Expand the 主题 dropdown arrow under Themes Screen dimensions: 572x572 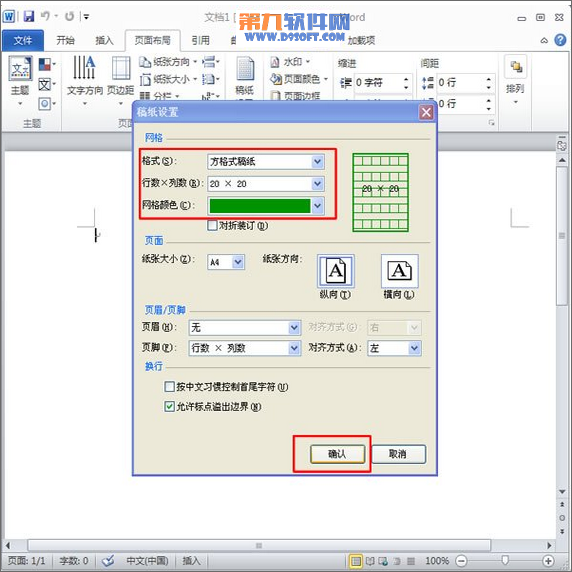click(x=20, y=104)
